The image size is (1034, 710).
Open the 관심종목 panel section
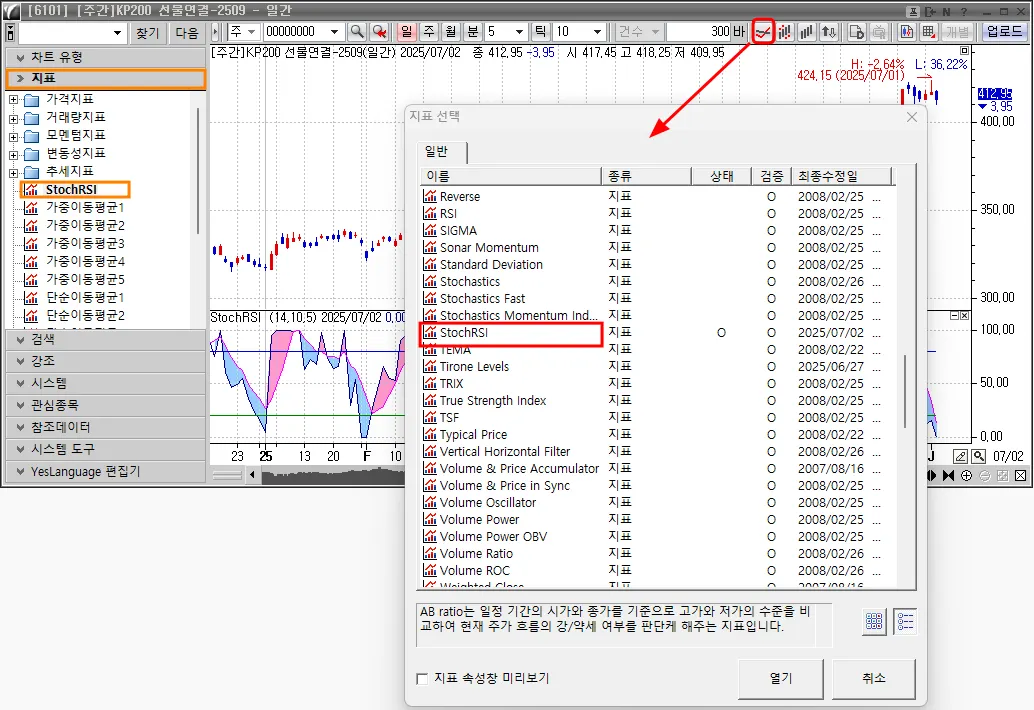tap(106, 405)
